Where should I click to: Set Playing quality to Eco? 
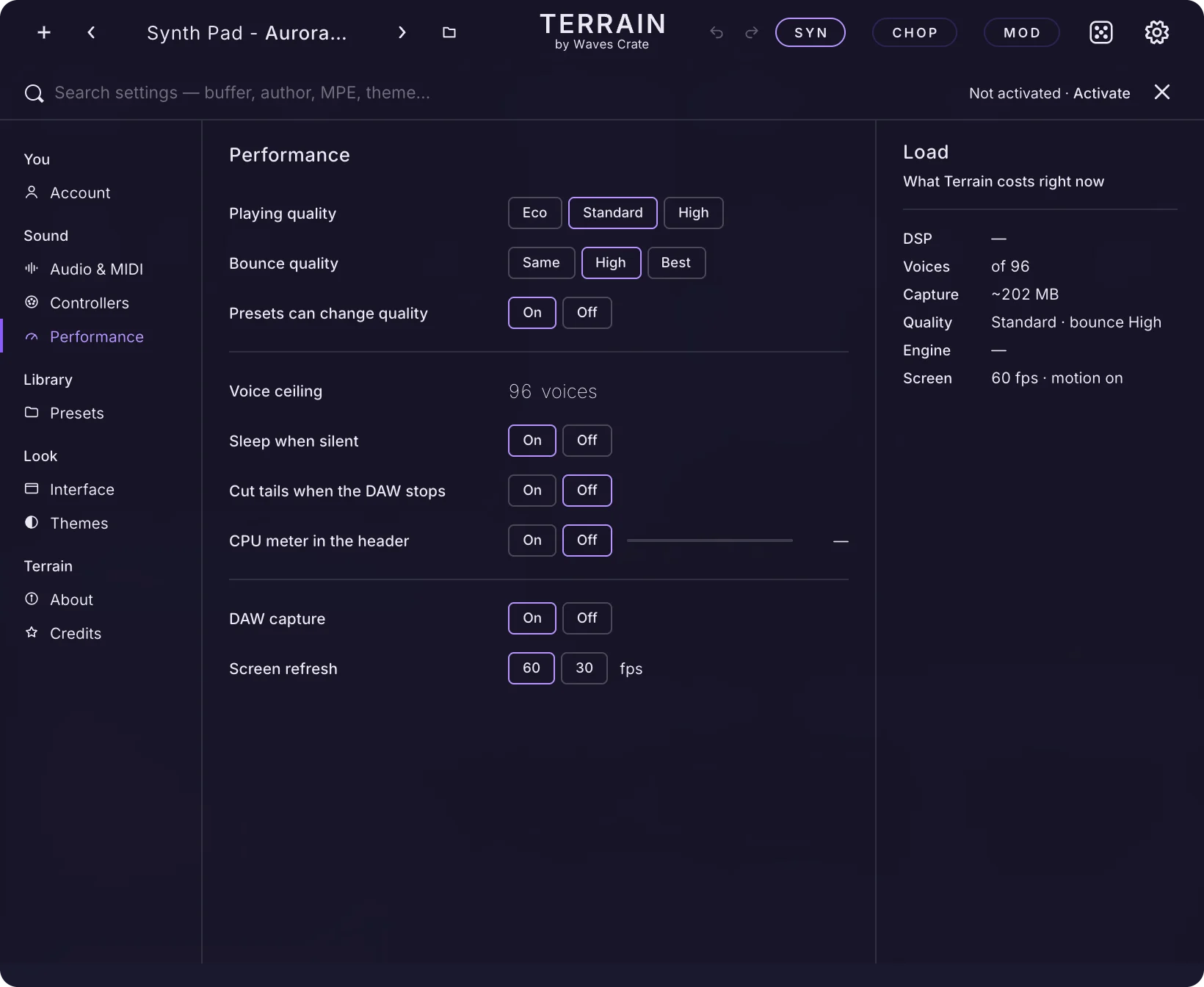coord(534,213)
